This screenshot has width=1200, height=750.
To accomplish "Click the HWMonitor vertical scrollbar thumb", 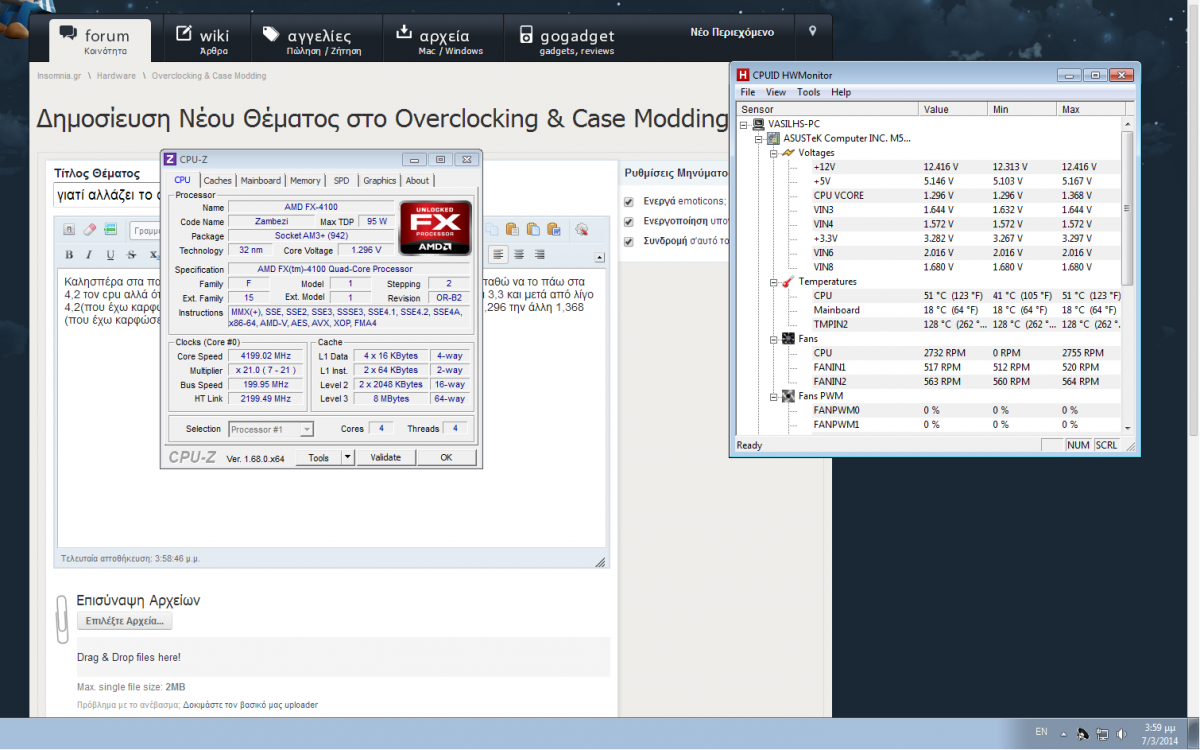I will click(1128, 208).
